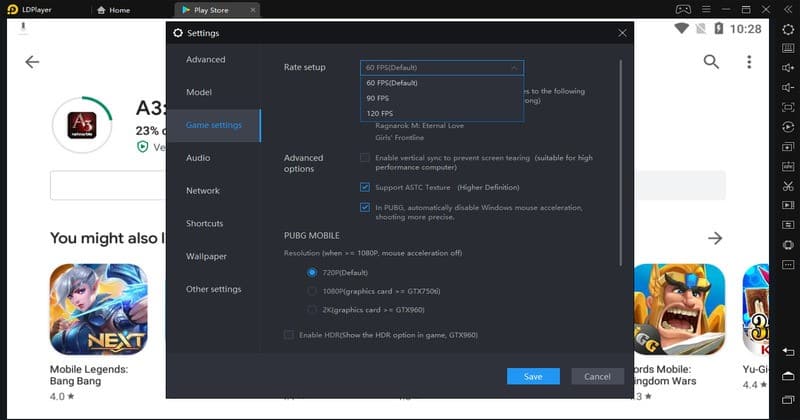The image size is (800, 420).
Task: Switch to the Home tab
Action: pyautogui.click(x=114, y=10)
